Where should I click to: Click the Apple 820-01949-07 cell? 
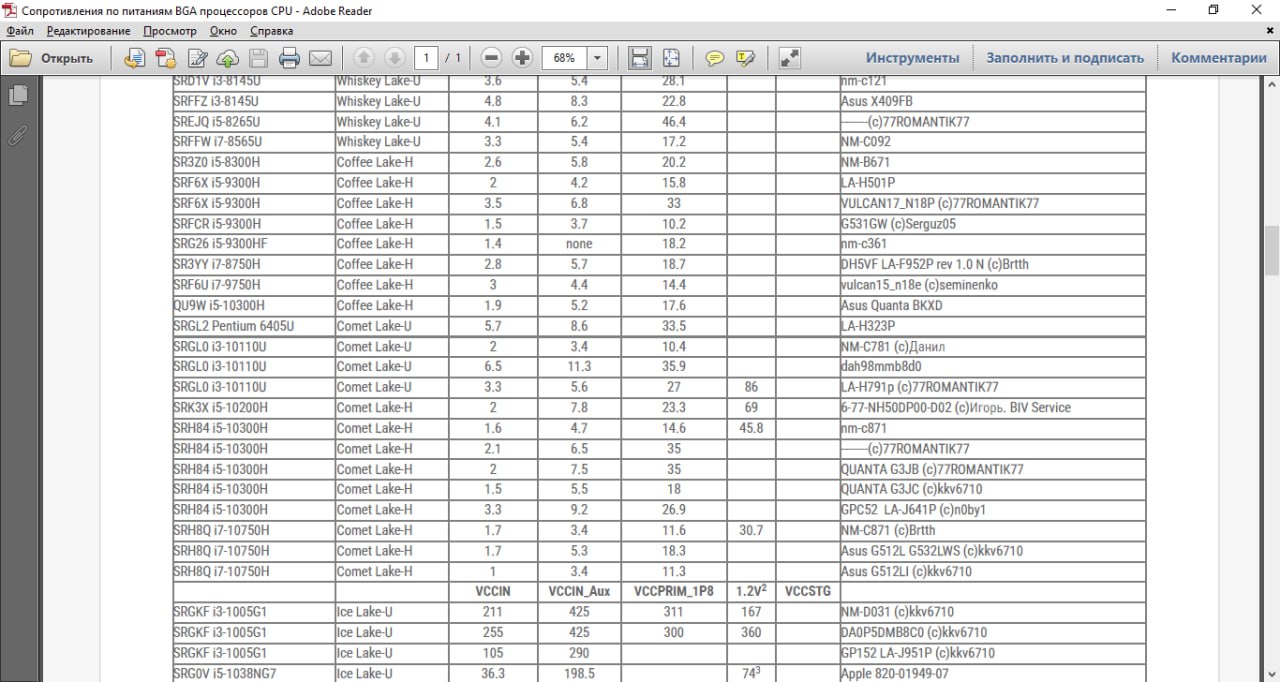click(993, 674)
